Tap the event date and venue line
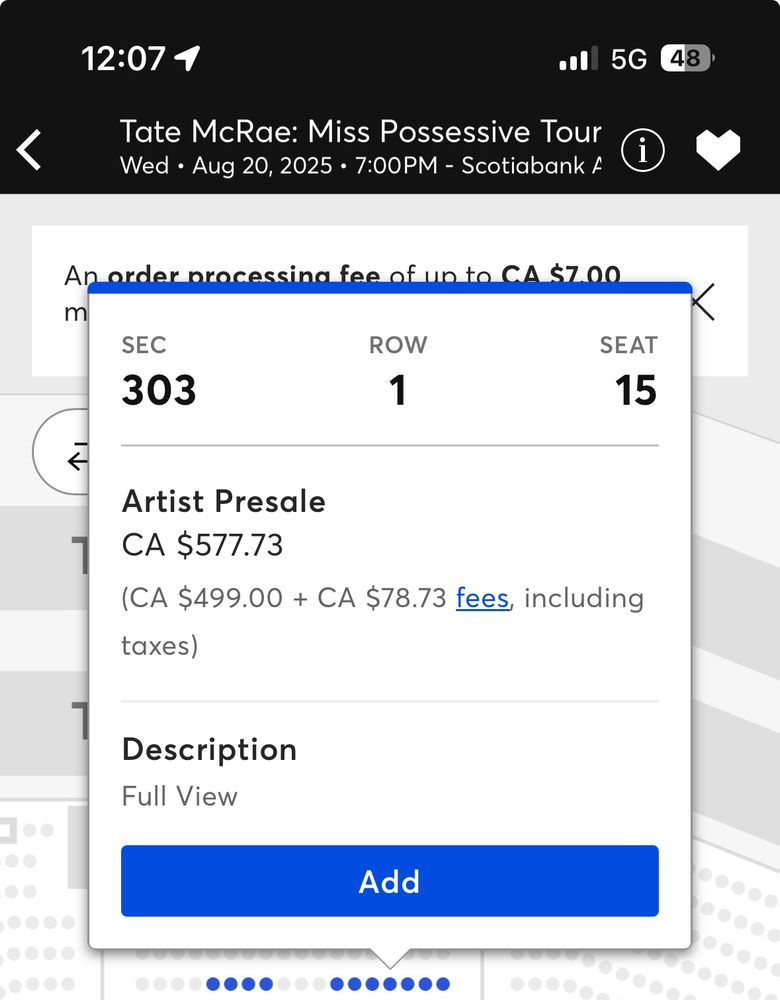 (360, 165)
